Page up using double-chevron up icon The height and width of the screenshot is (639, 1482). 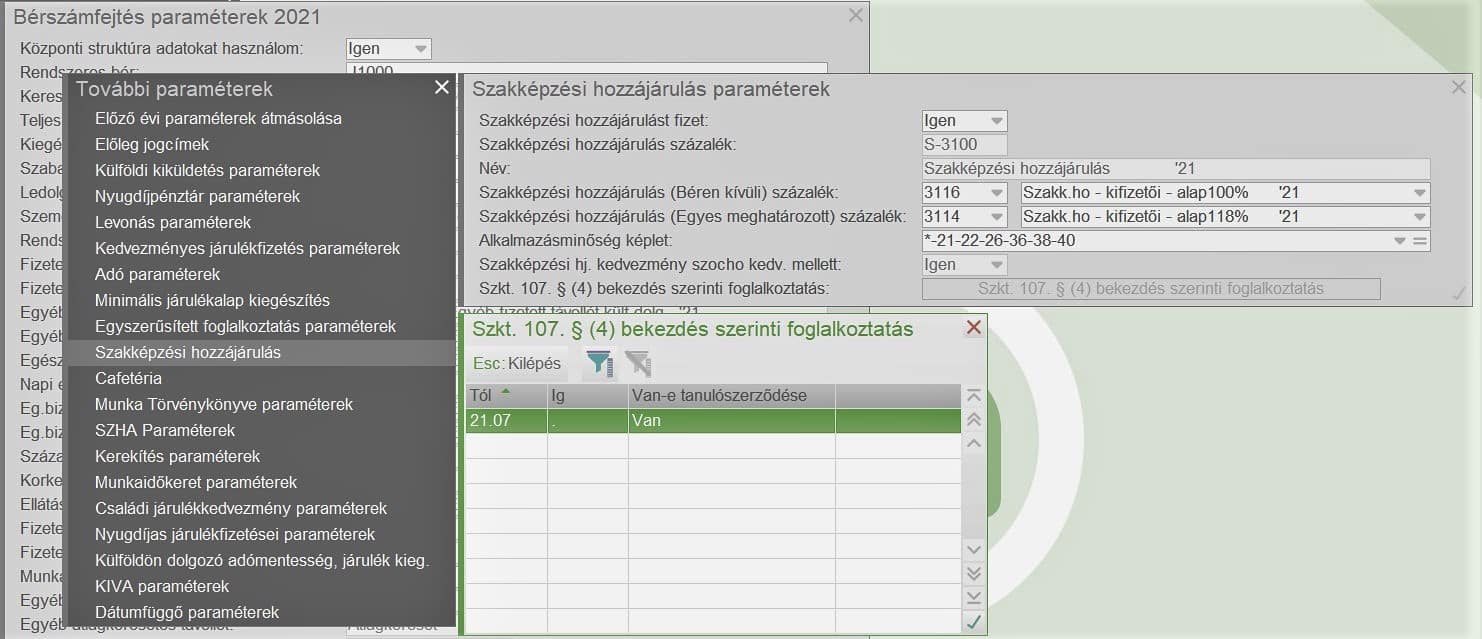tap(974, 420)
